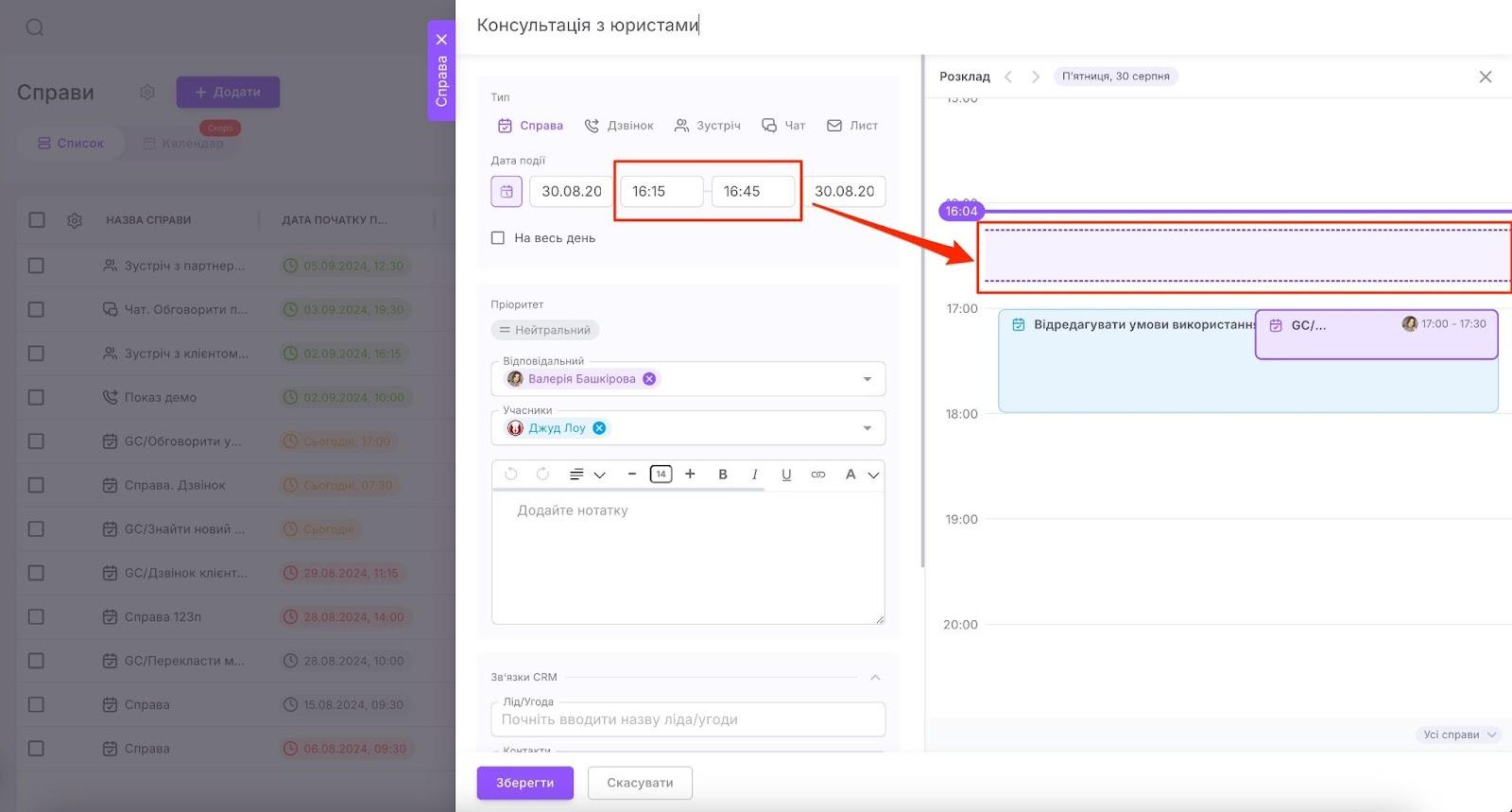Edit the start time field 16:15
This screenshot has height=812, width=1512.
tap(661, 191)
